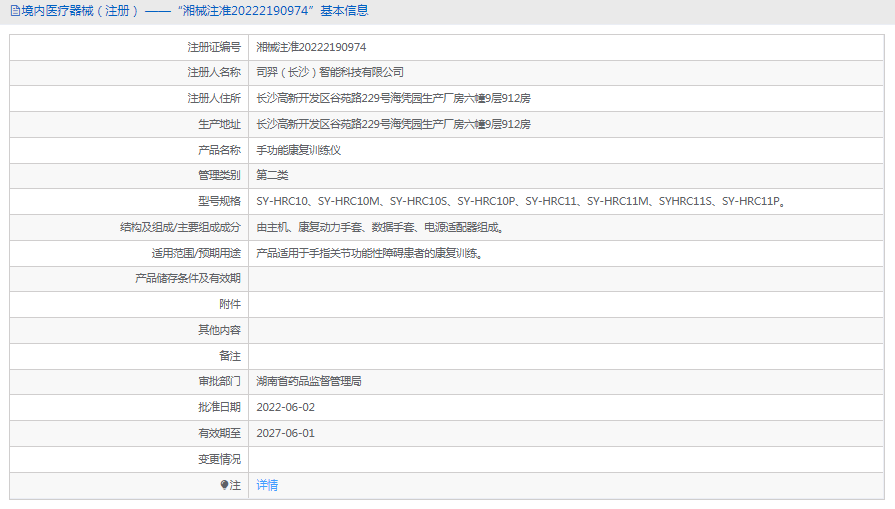Image resolution: width=895 pixels, height=509 pixels.
Task: Click the 变更情况 label
Action: click(219, 459)
